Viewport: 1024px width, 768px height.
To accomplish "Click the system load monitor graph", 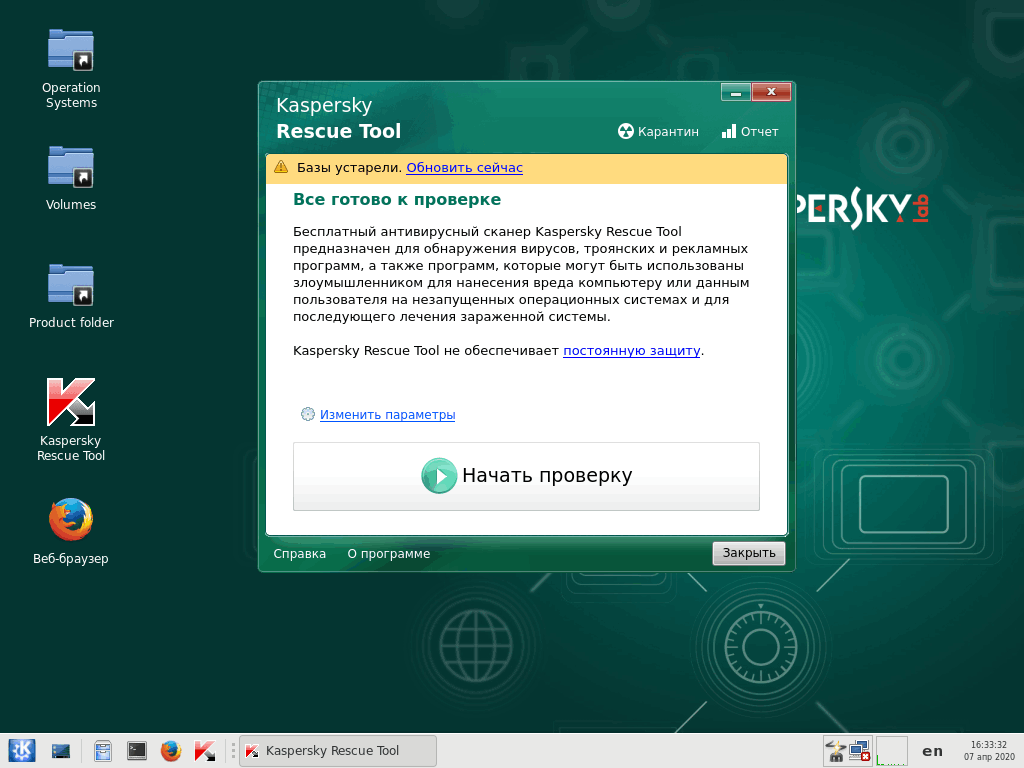I will point(891,751).
